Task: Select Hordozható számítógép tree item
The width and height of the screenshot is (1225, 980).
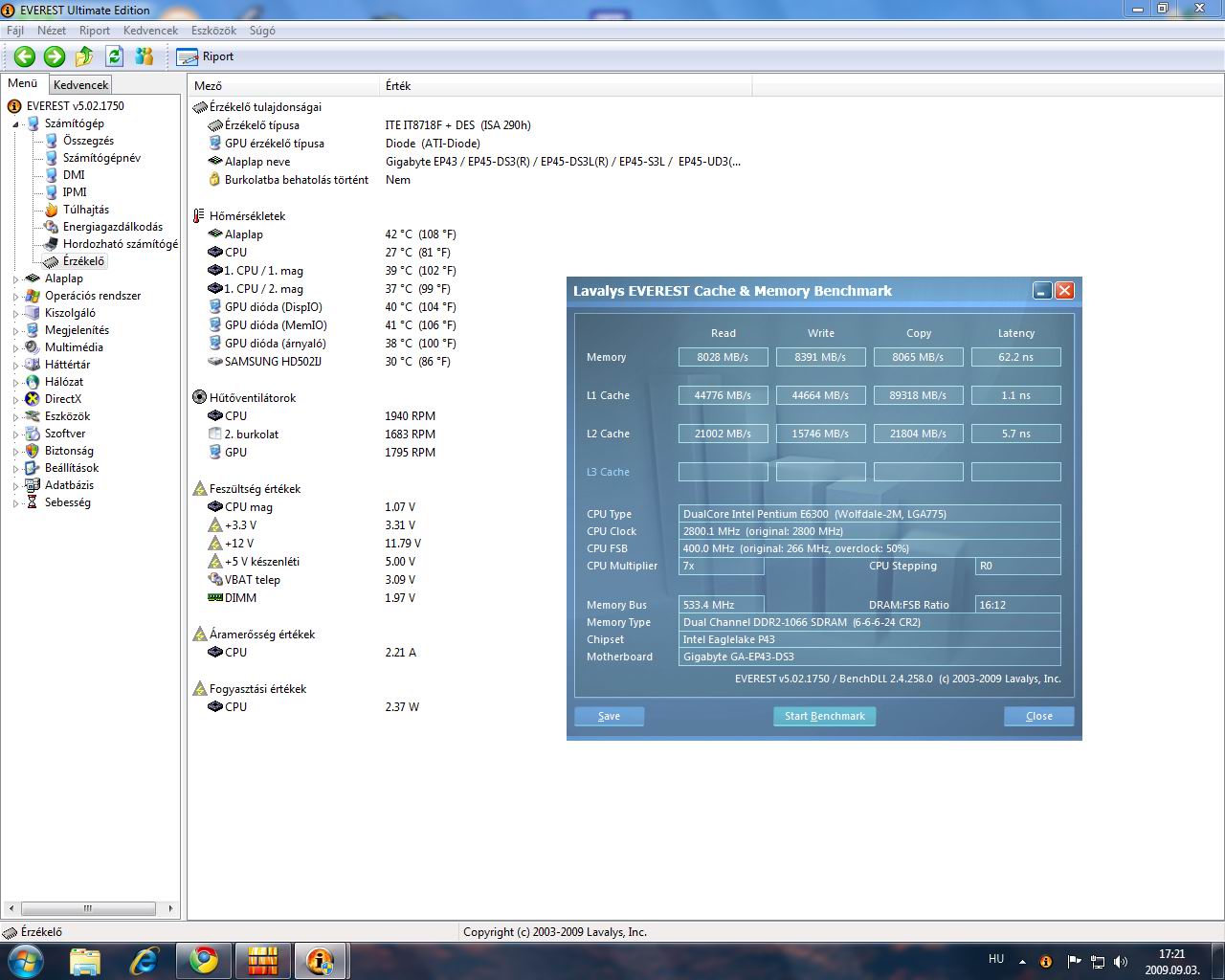Action: coord(120,244)
